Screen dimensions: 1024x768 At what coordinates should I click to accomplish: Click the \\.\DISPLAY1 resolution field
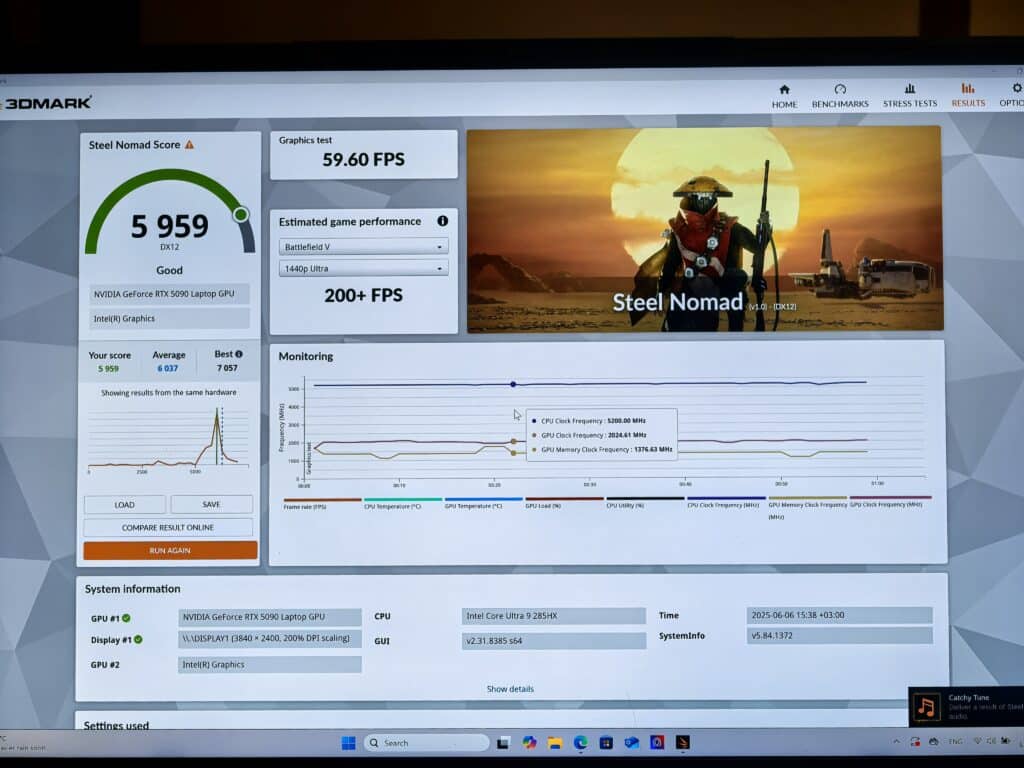click(270, 638)
